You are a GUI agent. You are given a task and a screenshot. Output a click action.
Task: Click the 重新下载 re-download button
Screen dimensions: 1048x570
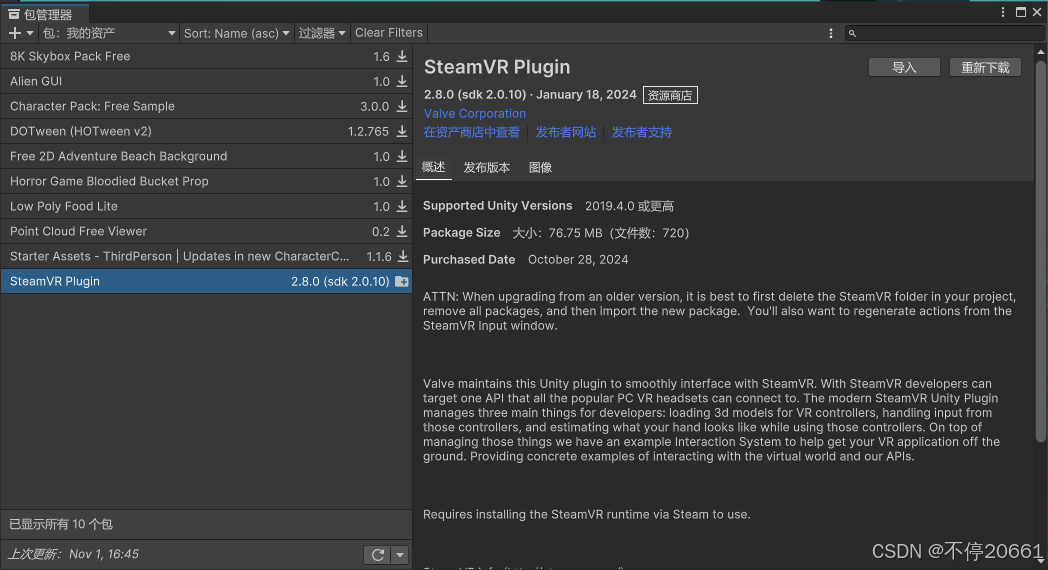[x=985, y=67]
